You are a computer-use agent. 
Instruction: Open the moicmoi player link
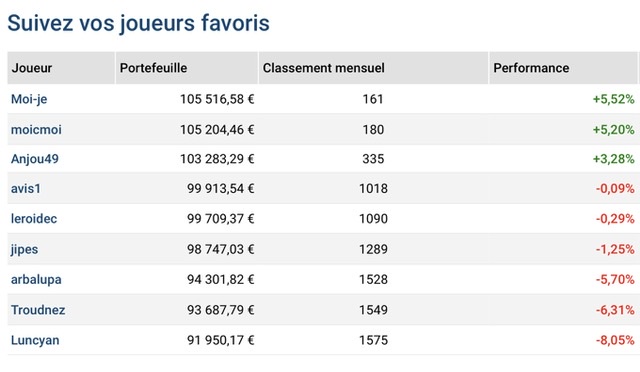[x=36, y=129]
